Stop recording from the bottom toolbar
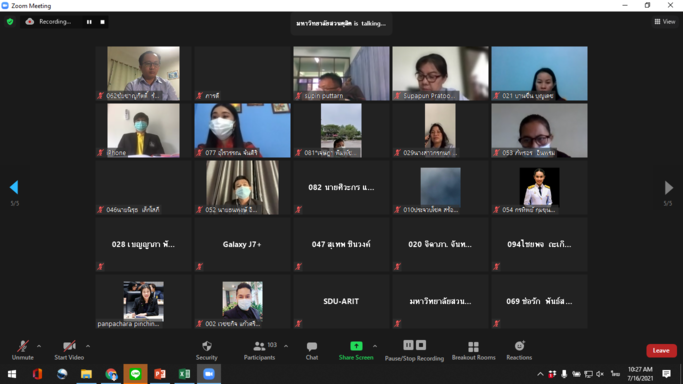The height and width of the screenshot is (384, 683). tap(421, 345)
